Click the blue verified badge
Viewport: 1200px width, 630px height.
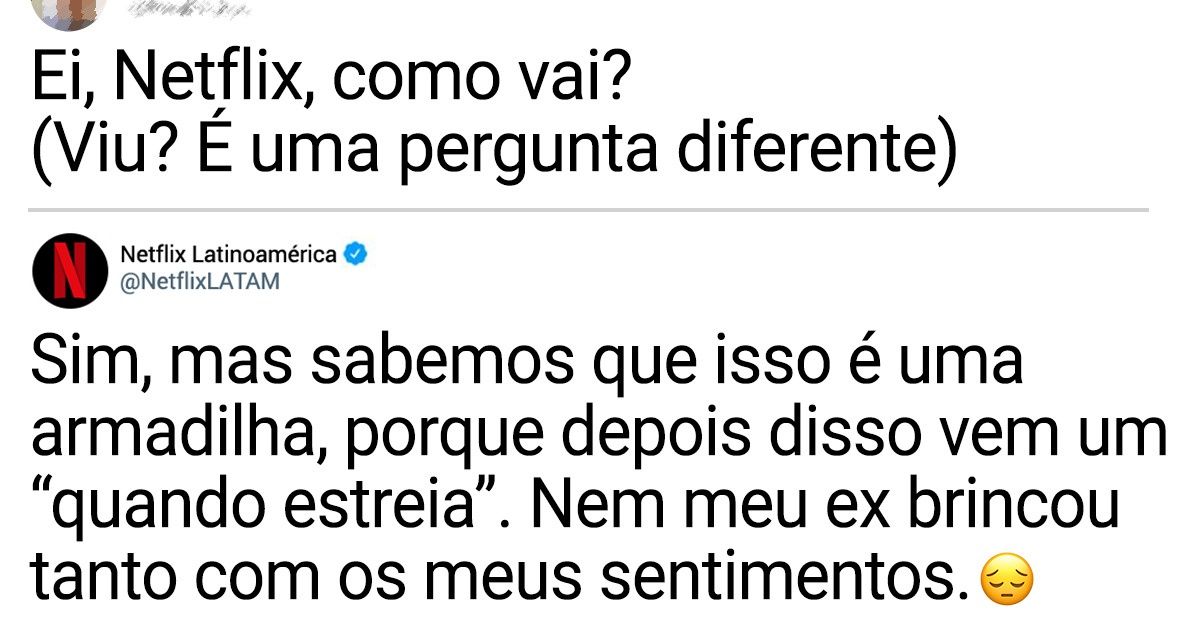coord(356,255)
